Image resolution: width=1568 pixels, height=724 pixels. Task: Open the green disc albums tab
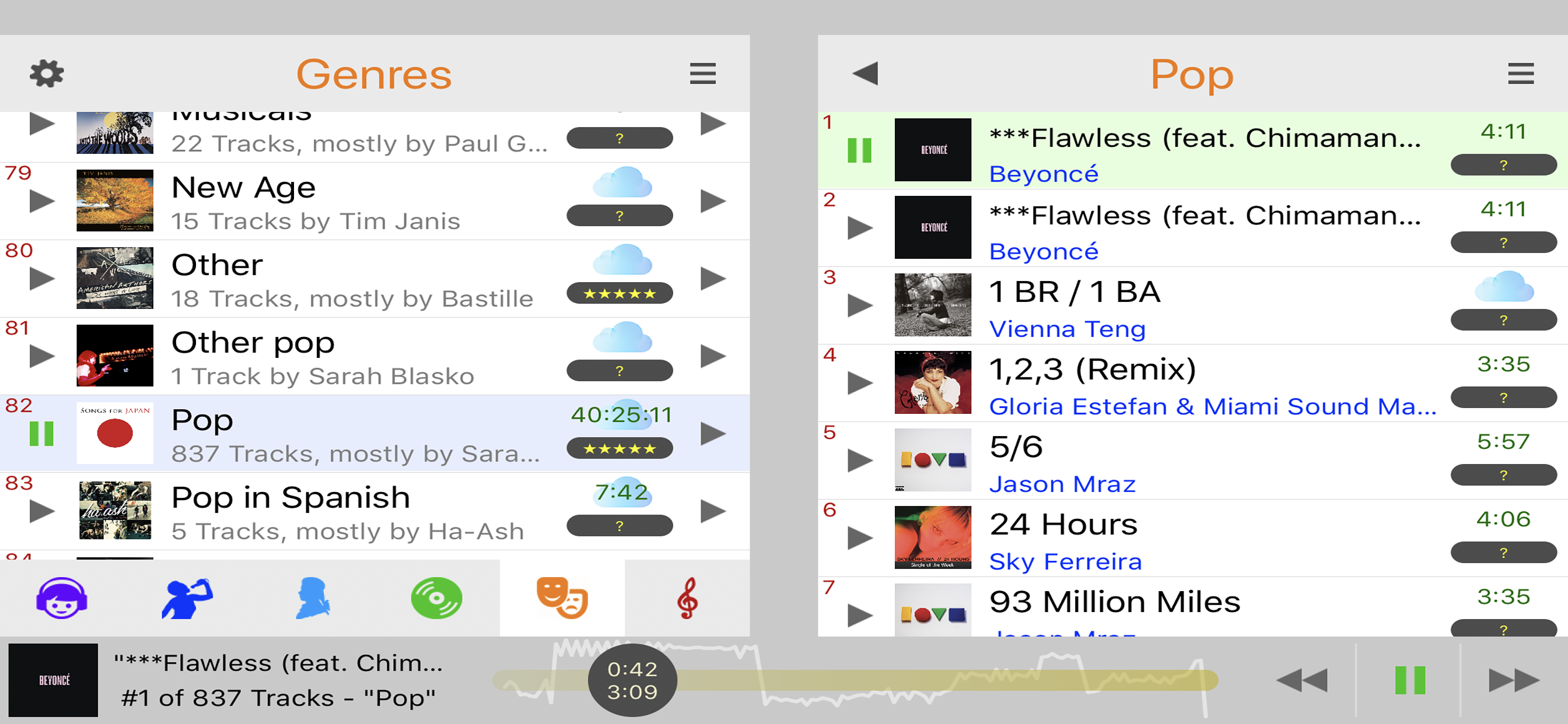pos(436,598)
